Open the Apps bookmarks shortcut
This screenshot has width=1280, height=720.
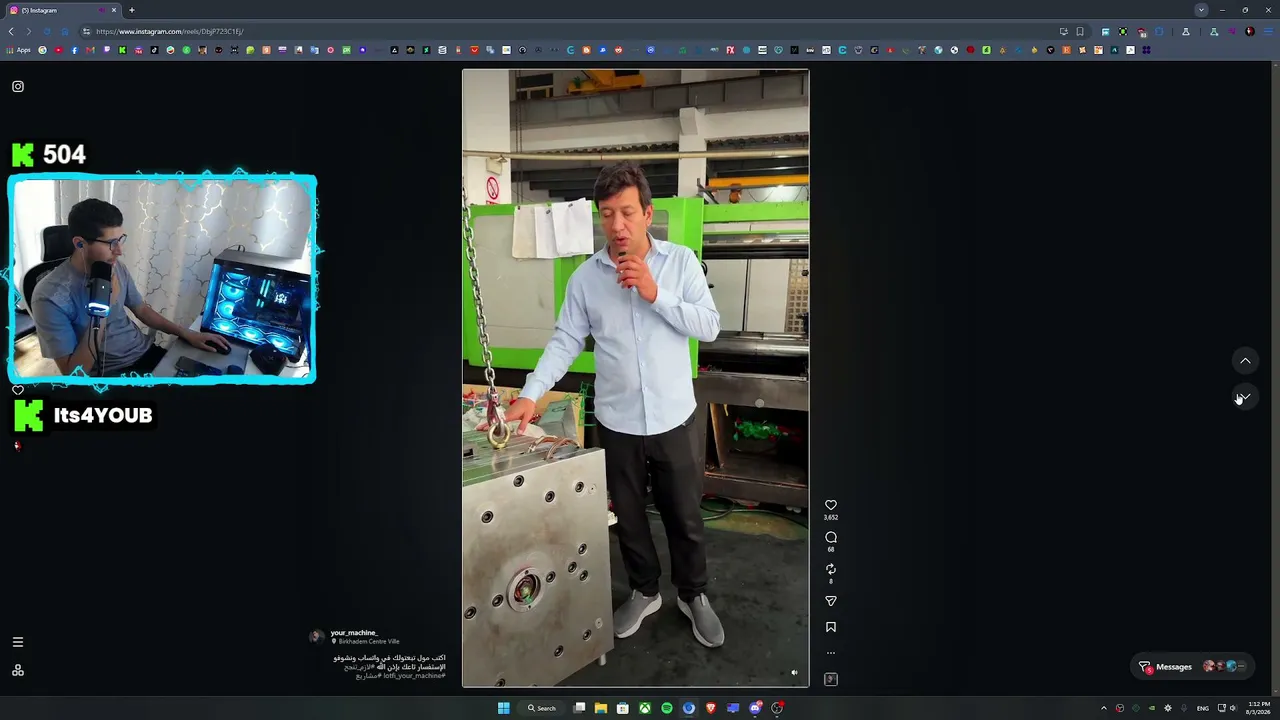pos(19,50)
